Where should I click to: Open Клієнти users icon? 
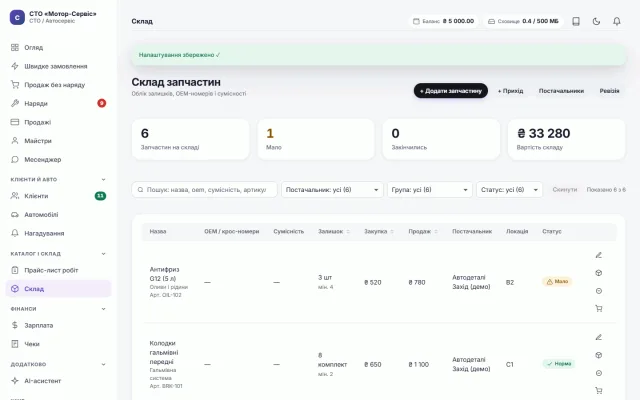[x=15, y=196]
